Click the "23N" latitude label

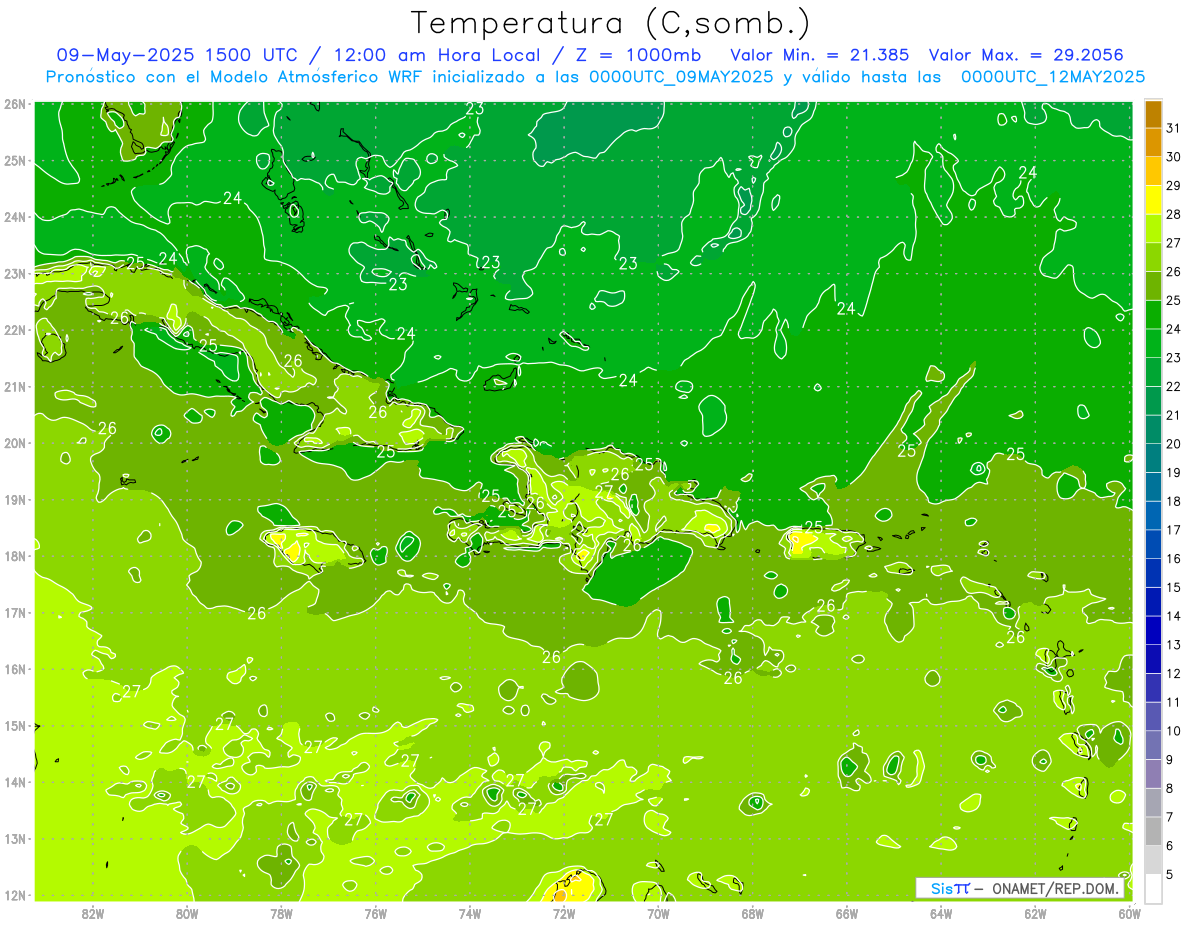pos(15,274)
